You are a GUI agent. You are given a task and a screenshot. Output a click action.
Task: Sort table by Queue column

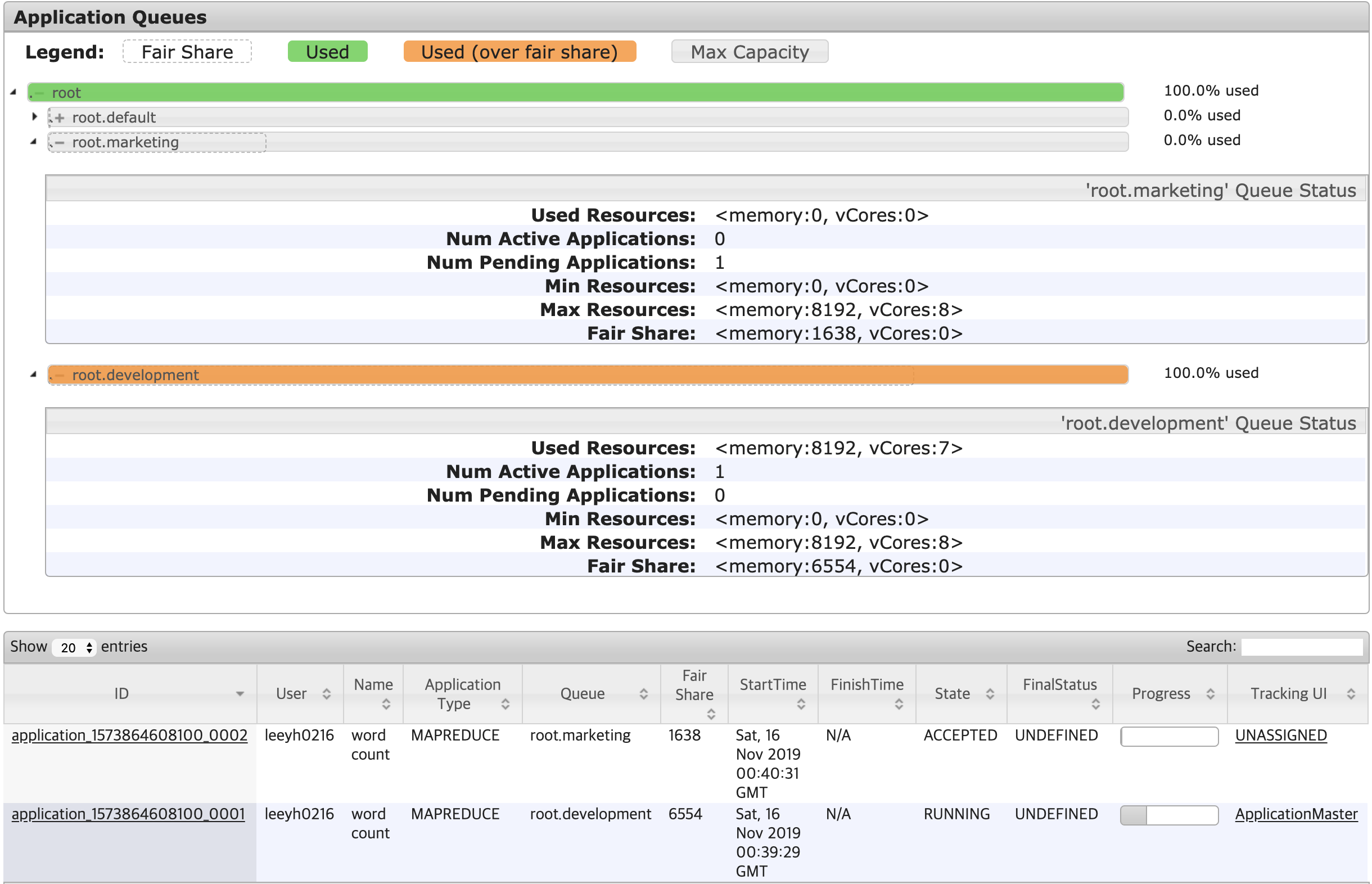point(643,694)
